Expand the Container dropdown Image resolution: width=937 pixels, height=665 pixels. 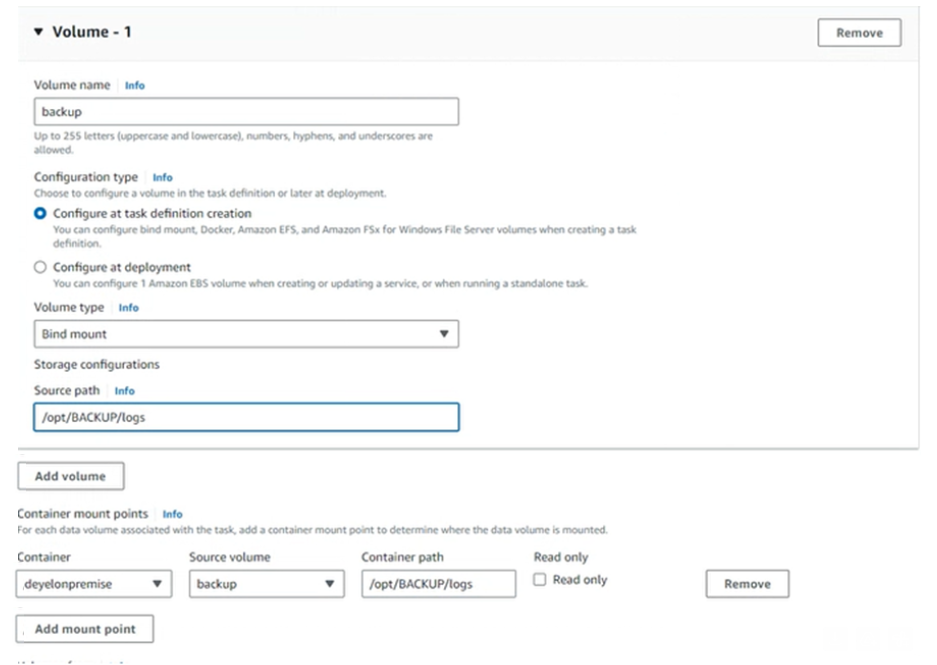[x=94, y=584]
